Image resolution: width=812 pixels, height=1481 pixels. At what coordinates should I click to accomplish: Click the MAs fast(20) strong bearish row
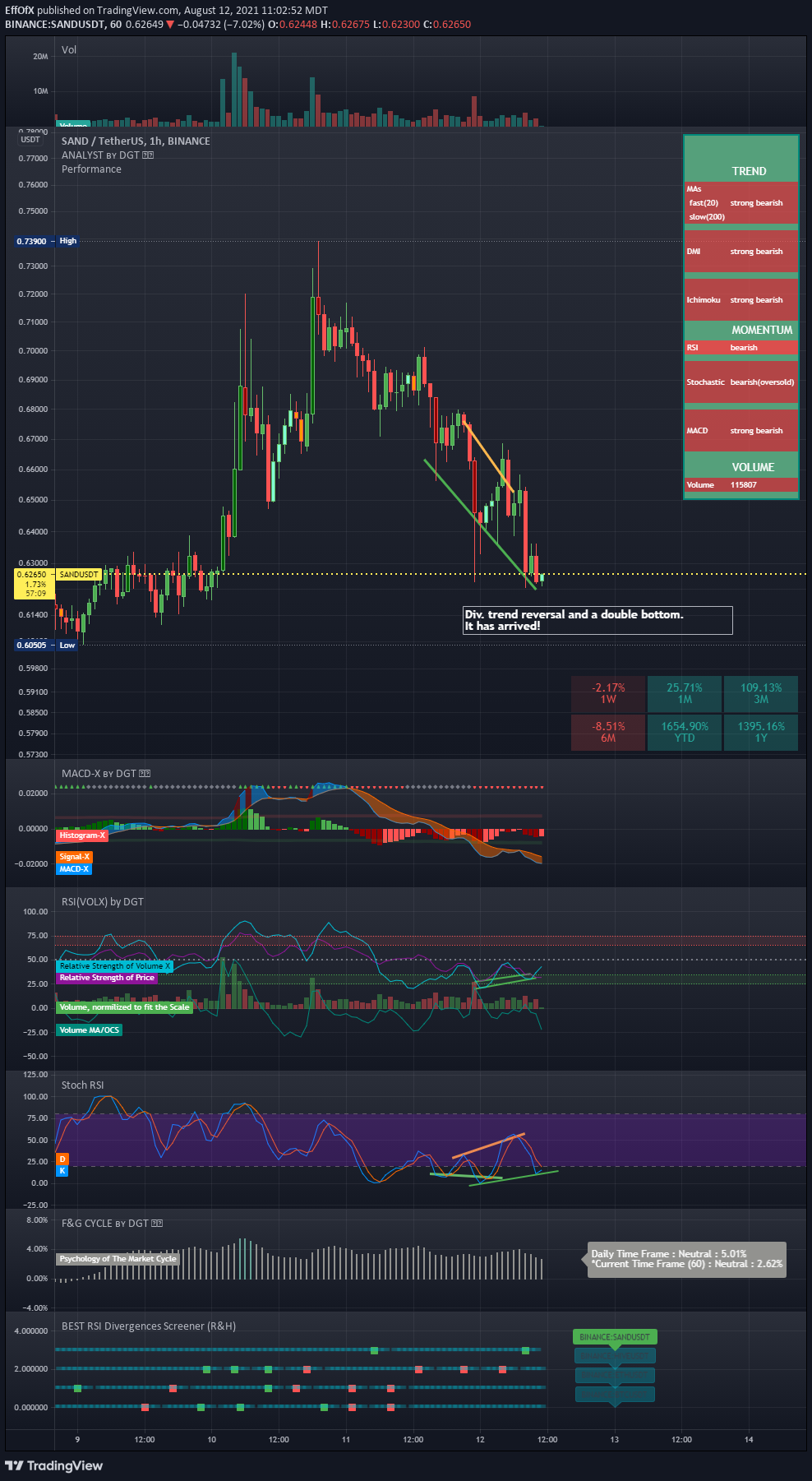pos(741,203)
